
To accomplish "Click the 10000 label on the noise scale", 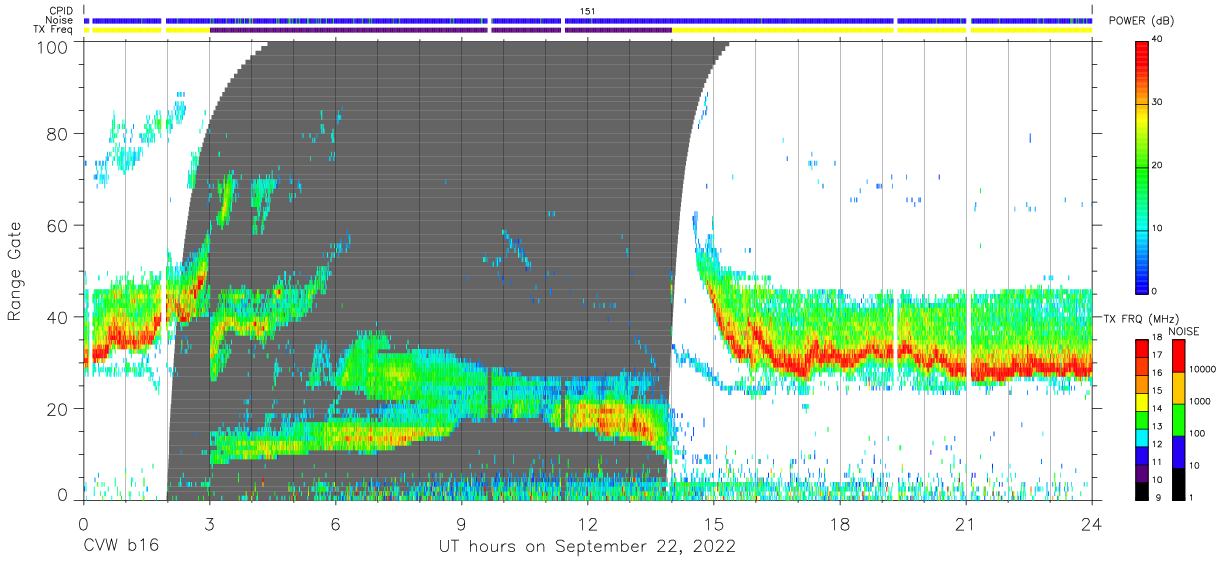I will point(1202,369).
